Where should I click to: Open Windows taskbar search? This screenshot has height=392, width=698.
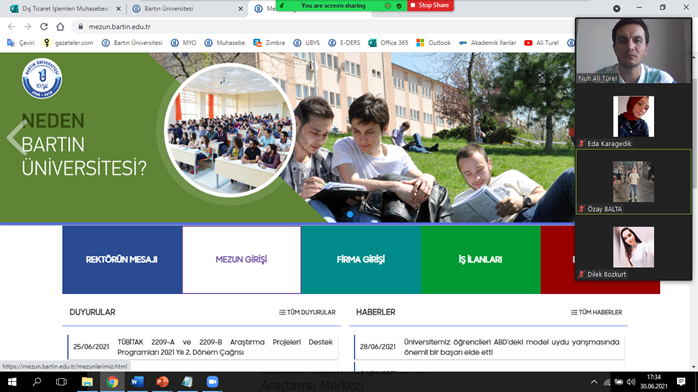[37, 382]
